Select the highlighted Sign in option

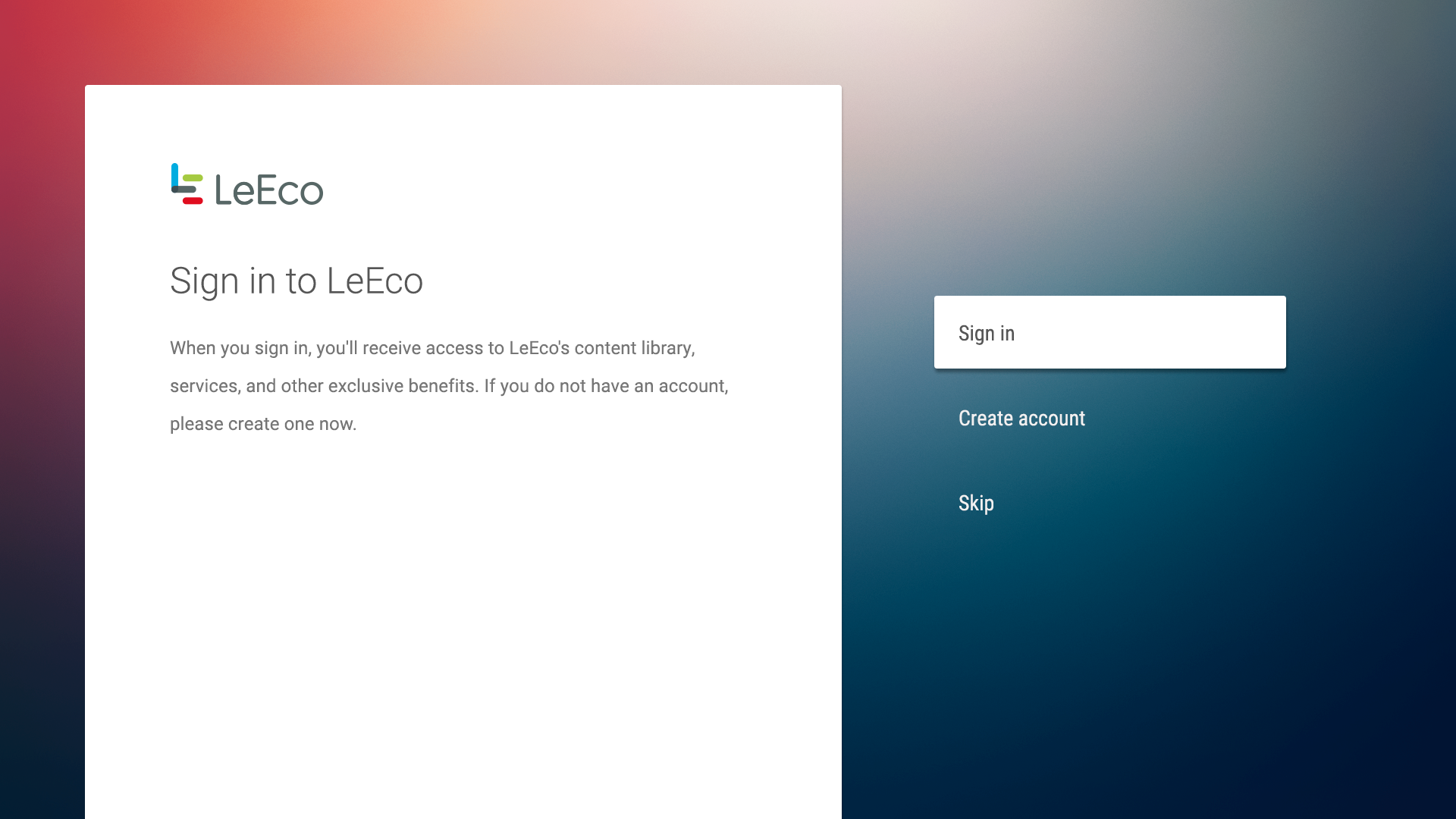coord(1109,332)
